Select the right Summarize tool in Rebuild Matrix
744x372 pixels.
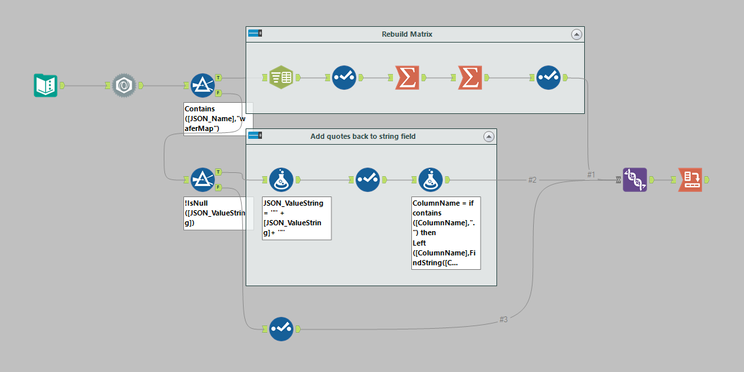point(470,77)
